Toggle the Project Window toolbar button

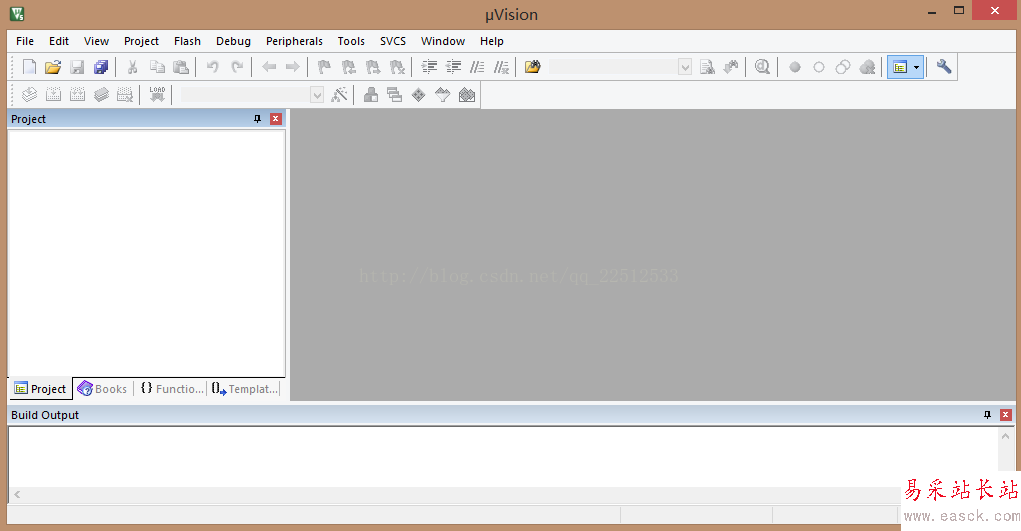900,67
